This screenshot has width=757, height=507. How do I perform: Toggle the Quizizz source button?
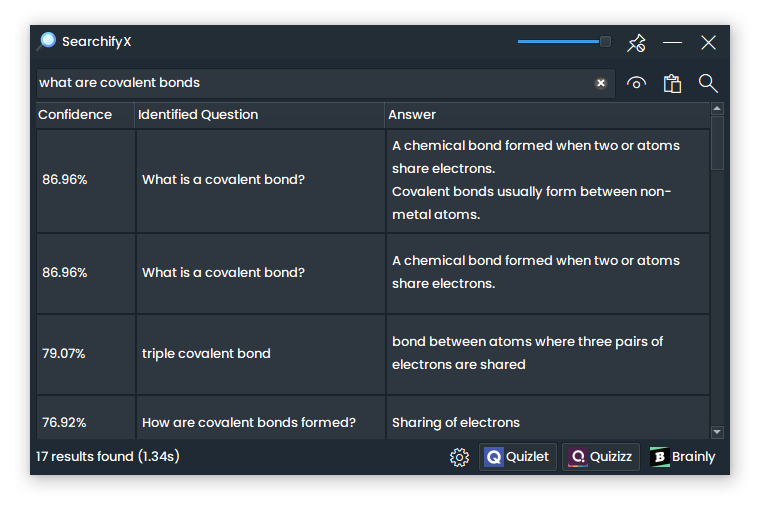[600, 457]
